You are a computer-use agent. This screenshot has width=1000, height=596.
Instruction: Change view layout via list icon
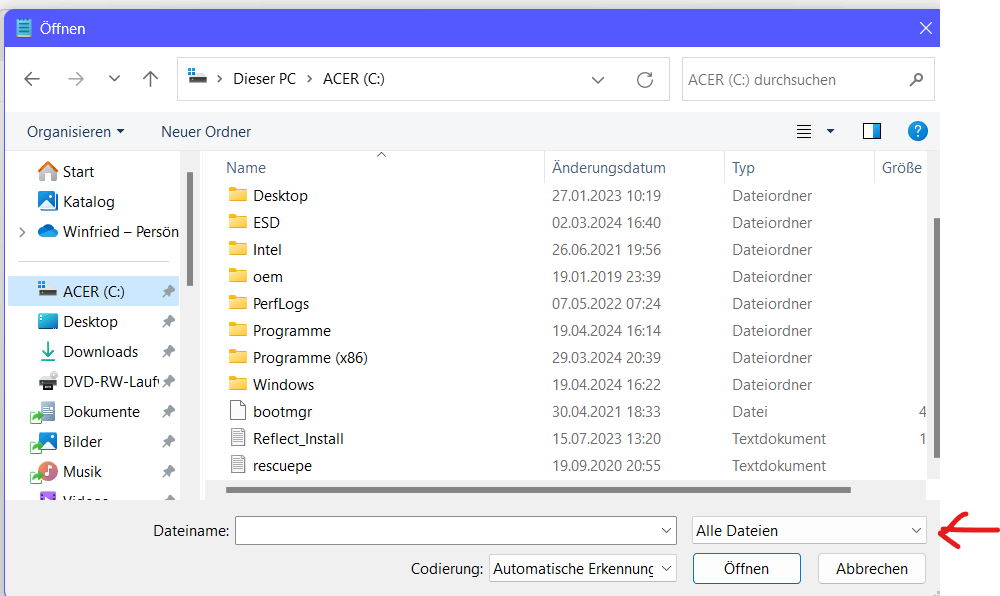tap(804, 131)
